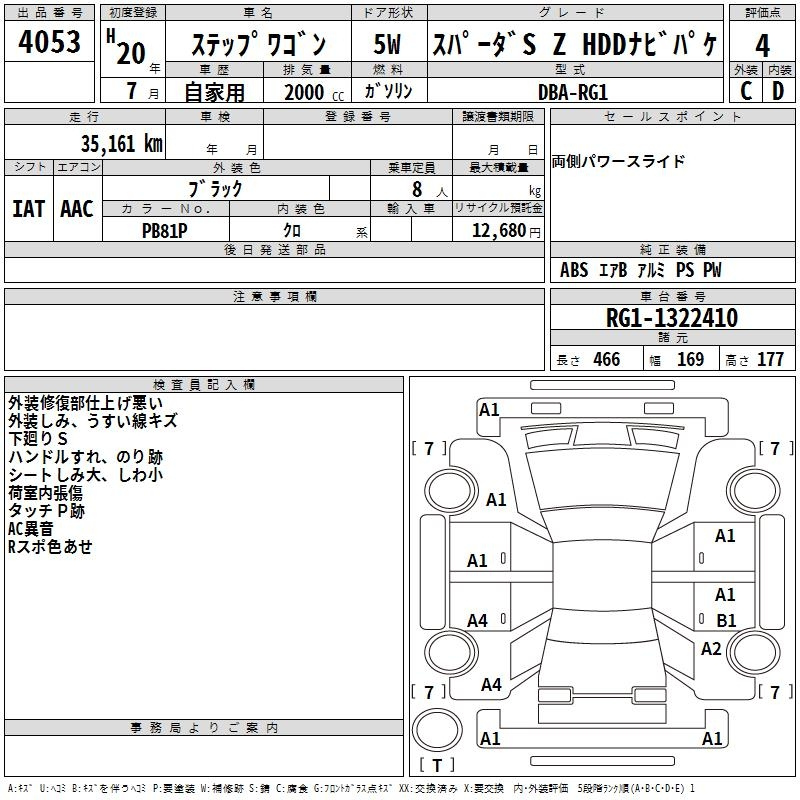800x800 pixels.
Task: Click the door type value 5W
Action: [387, 44]
